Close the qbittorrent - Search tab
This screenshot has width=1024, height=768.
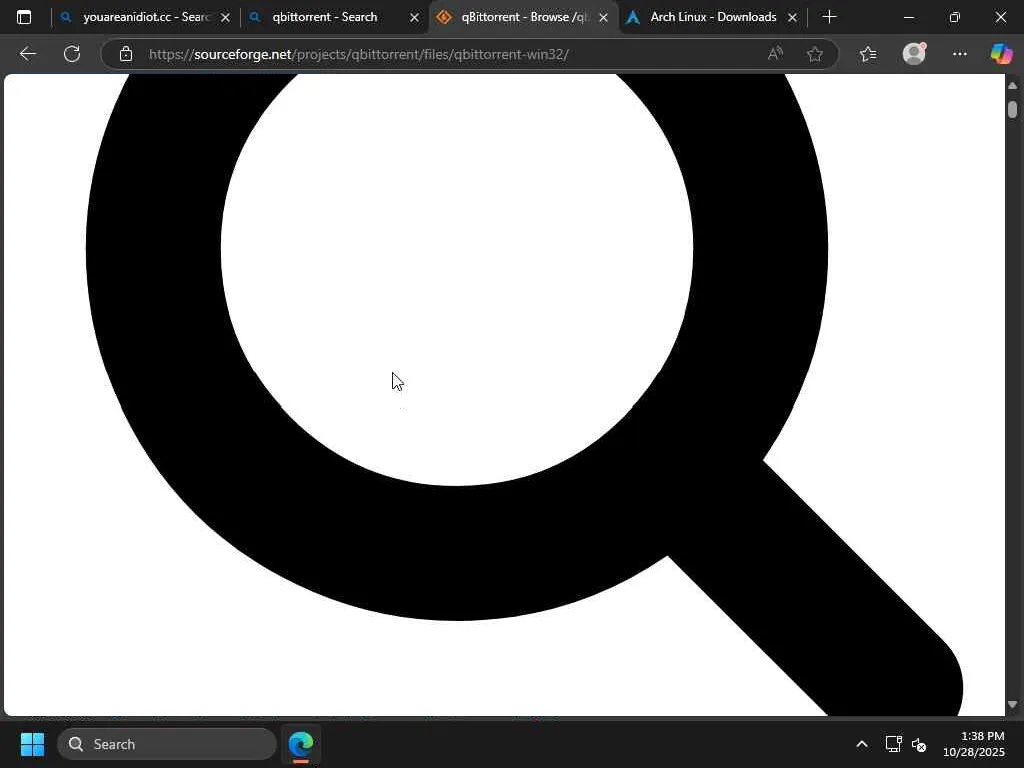[x=414, y=18]
